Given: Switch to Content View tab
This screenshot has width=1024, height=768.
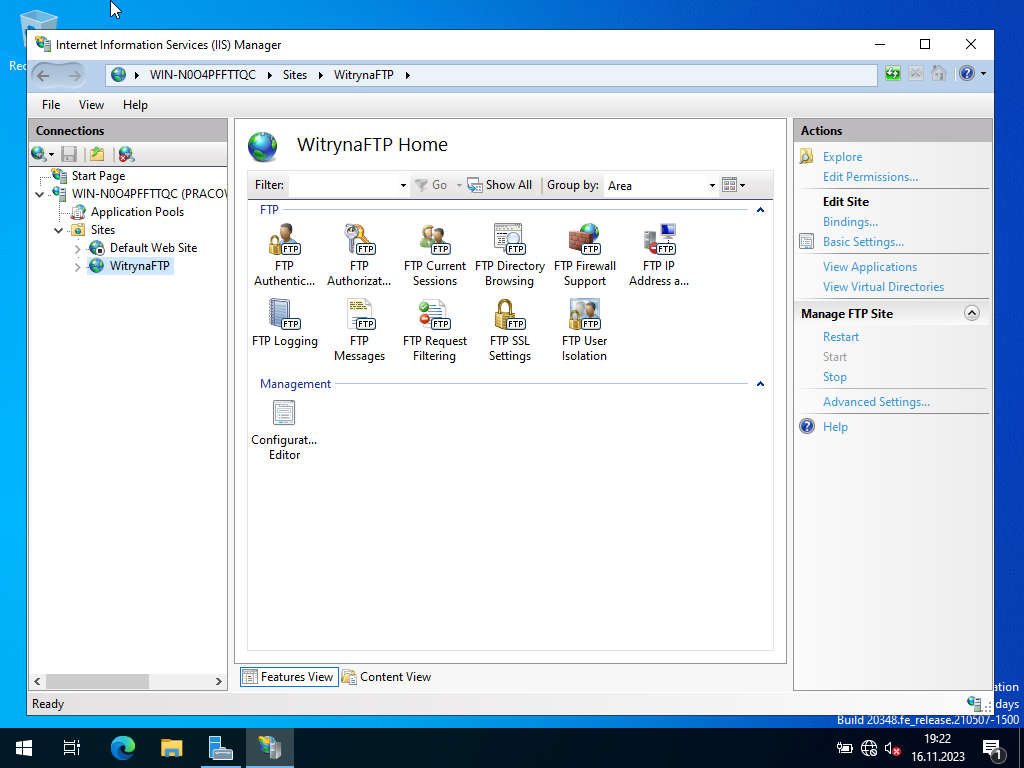Looking at the screenshot, I should (x=387, y=677).
